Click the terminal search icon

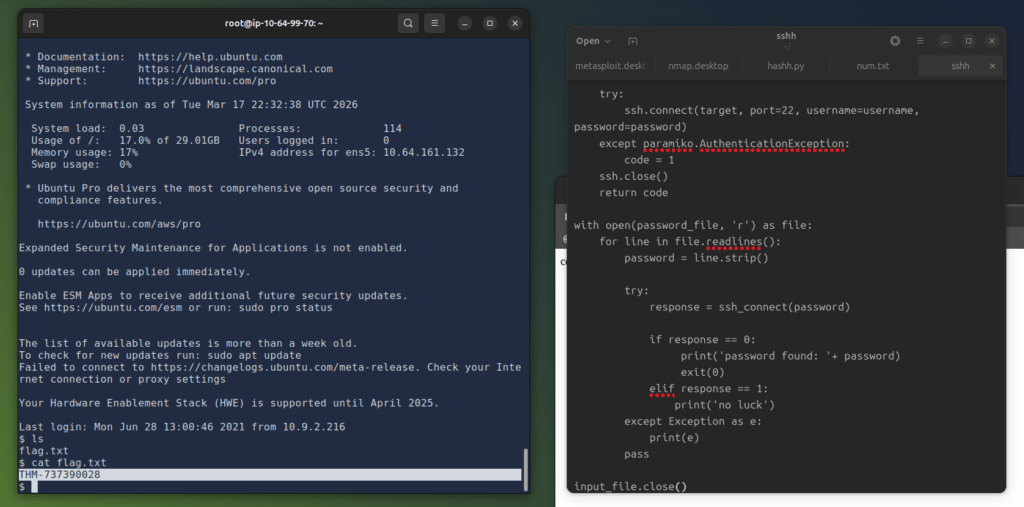coord(408,24)
